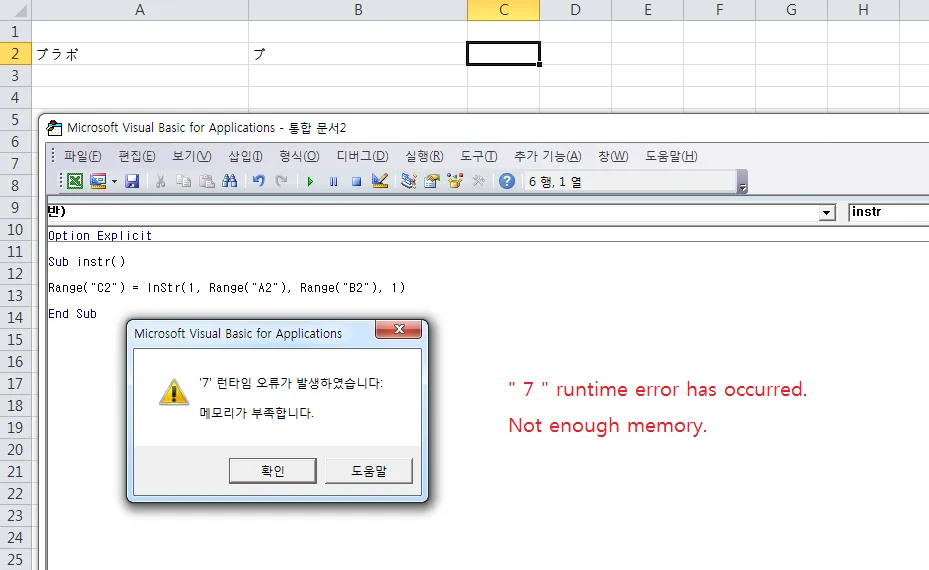Click the End Sub code line

coord(72,314)
